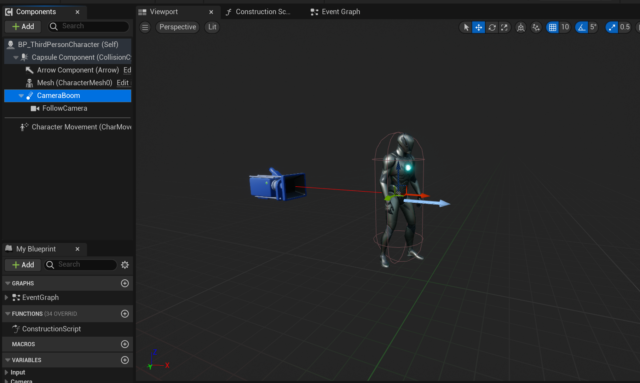
Task: Choose the Scale transform tool
Action: [x=504, y=27]
